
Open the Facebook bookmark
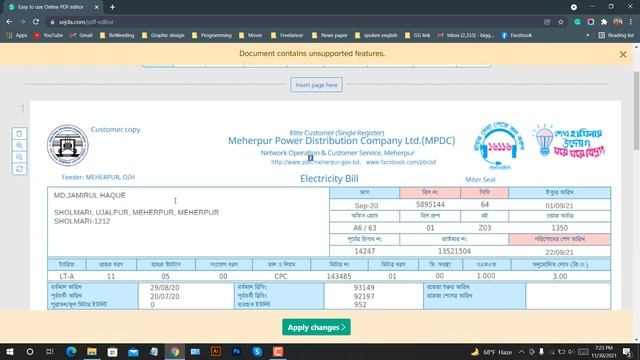[517, 36]
